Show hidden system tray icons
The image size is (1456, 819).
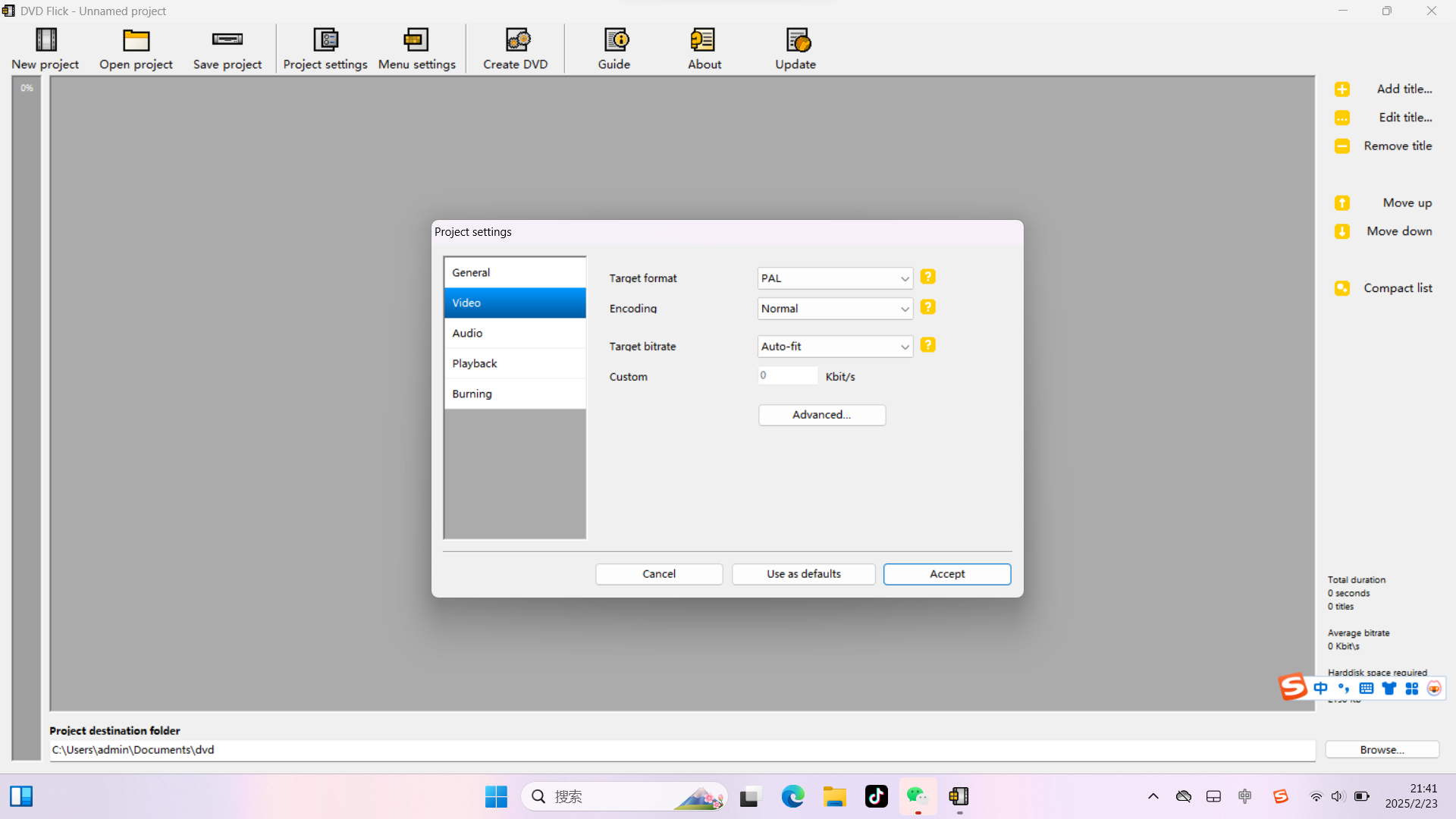(x=1153, y=796)
